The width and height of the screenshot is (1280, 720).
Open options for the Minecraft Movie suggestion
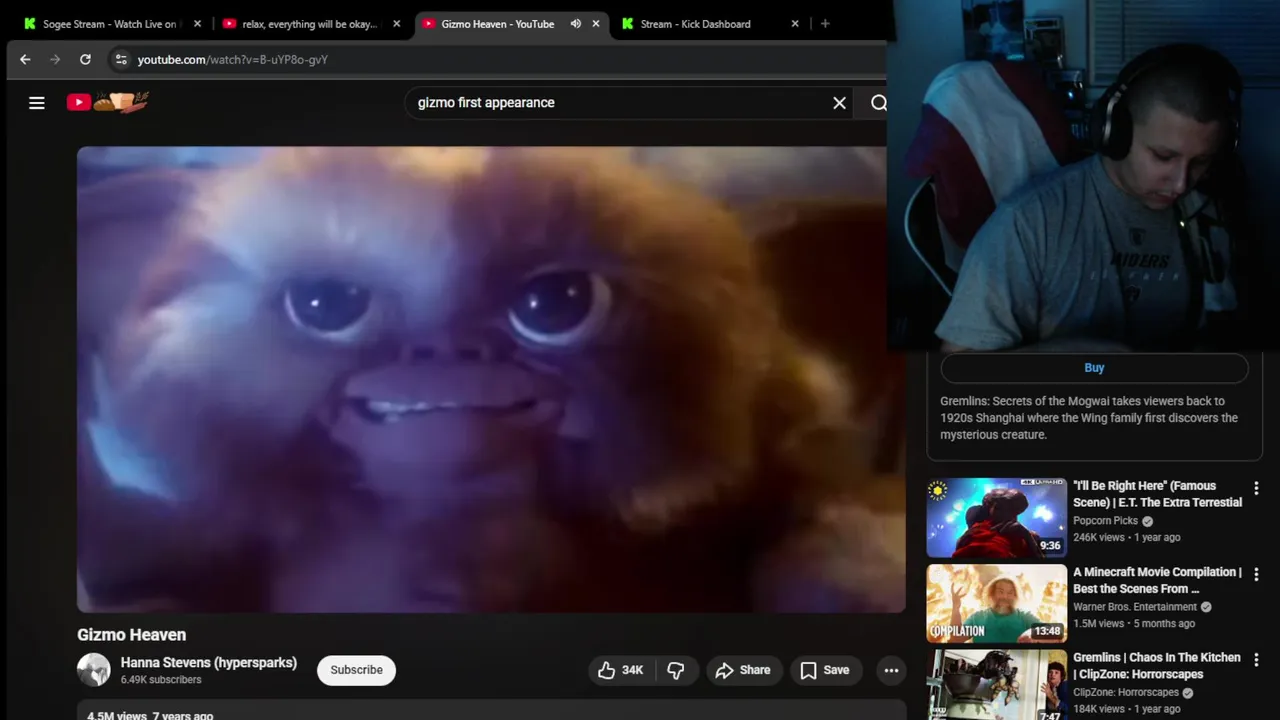[x=1256, y=575]
